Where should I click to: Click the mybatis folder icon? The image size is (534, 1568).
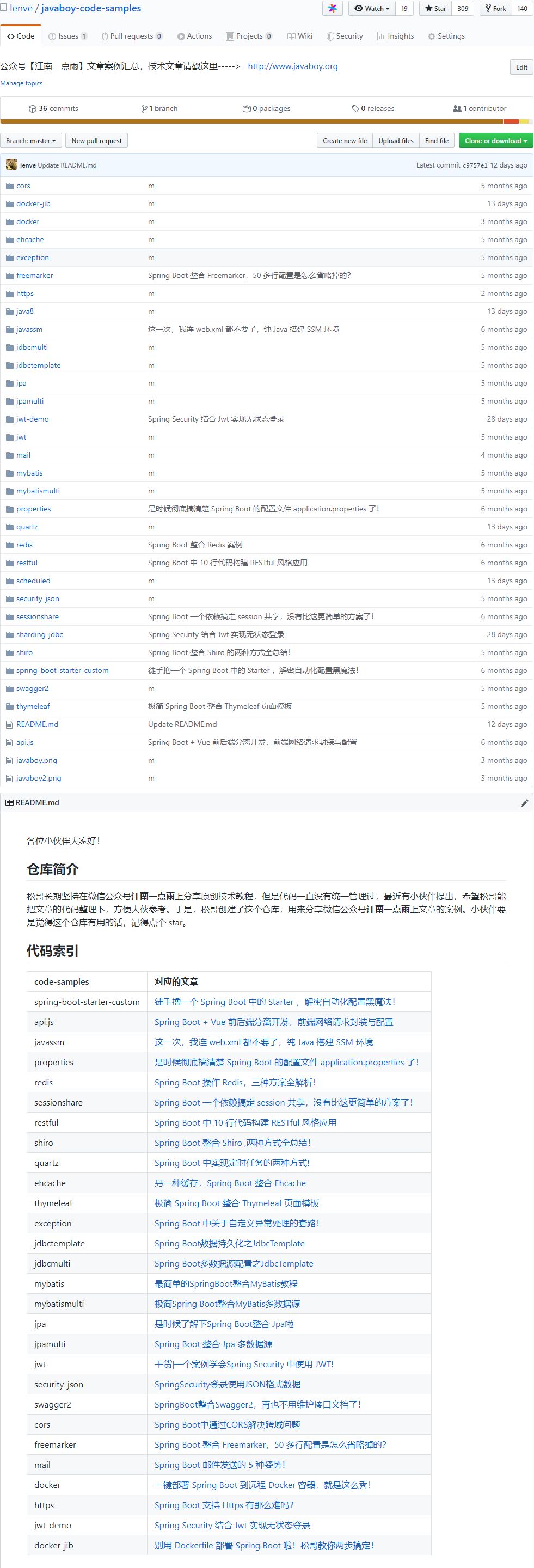click(x=10, y=473)
